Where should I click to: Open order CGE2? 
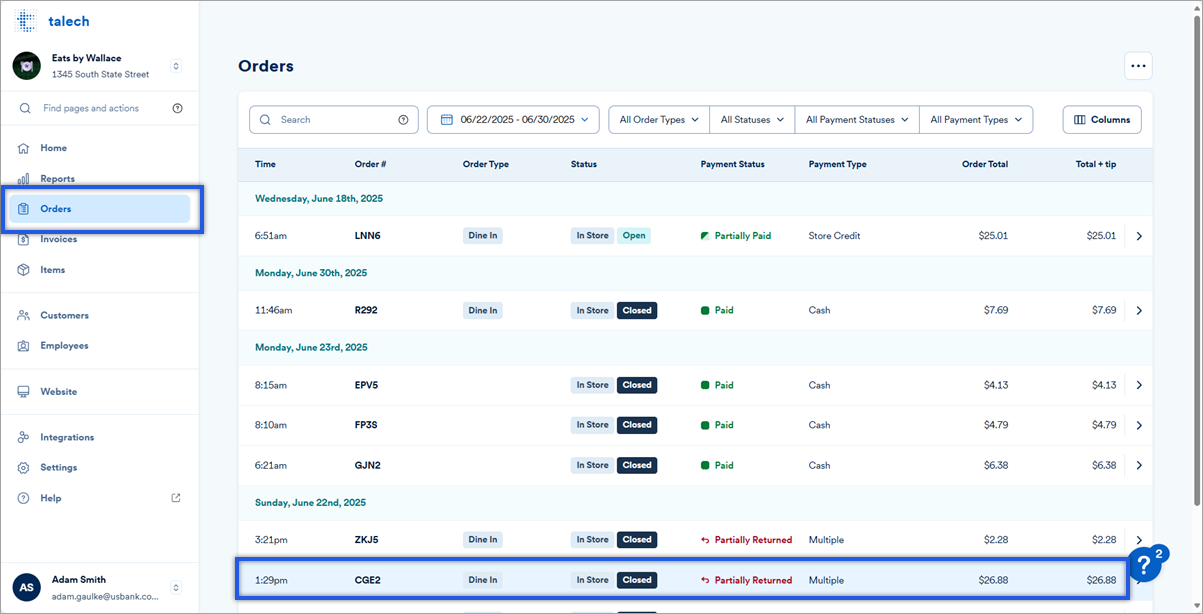(367, 580)
